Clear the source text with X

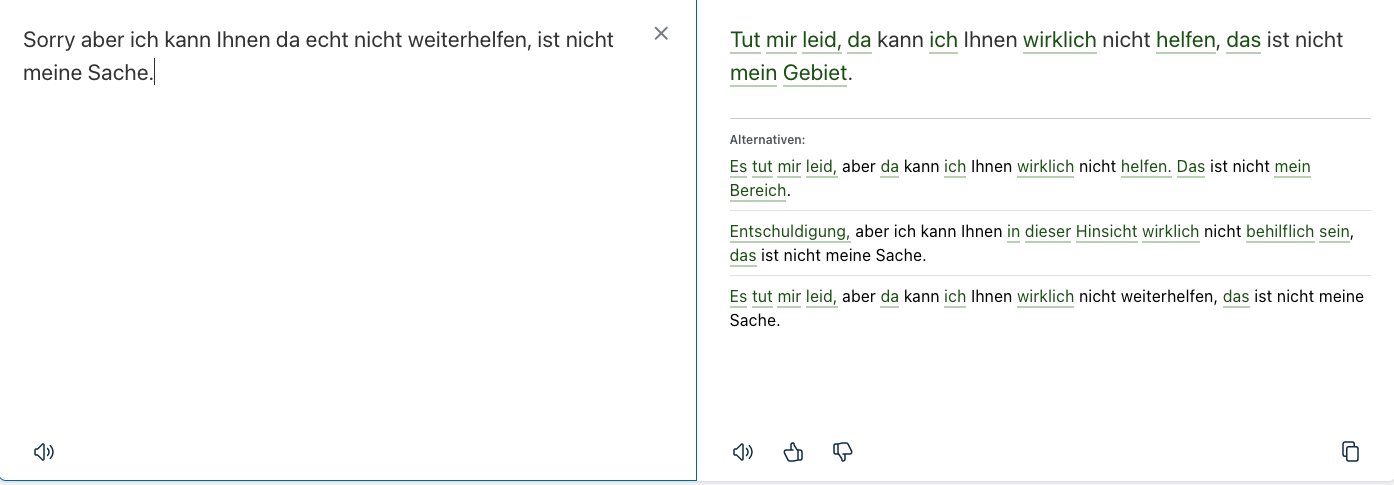(661, 33)
